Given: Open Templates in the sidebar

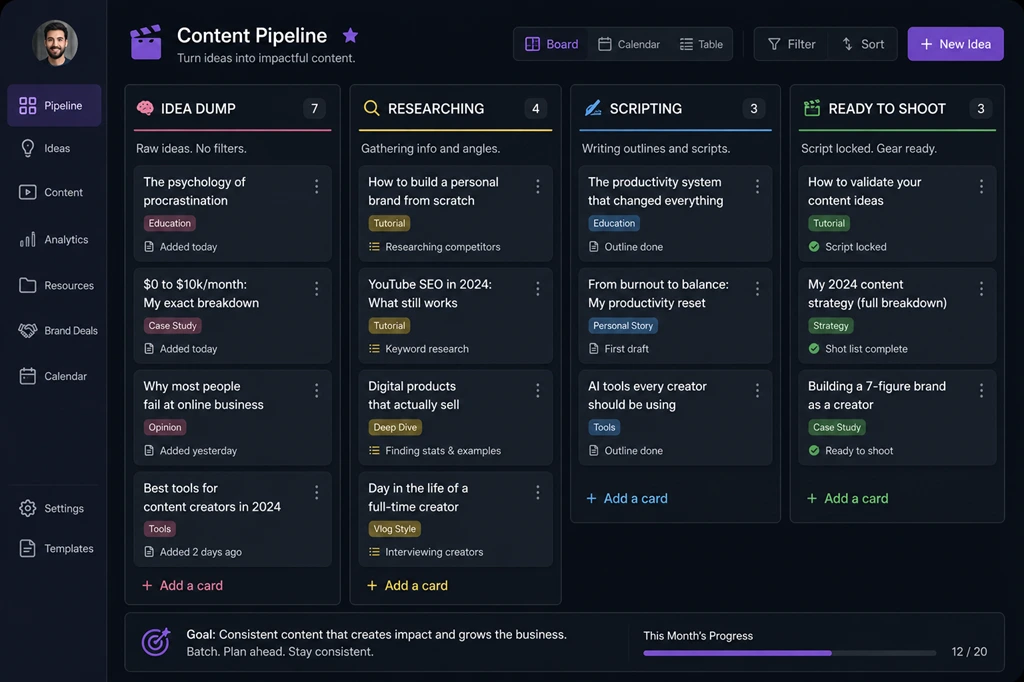Looking at the screenshot, I should click(x=56, y=549).
